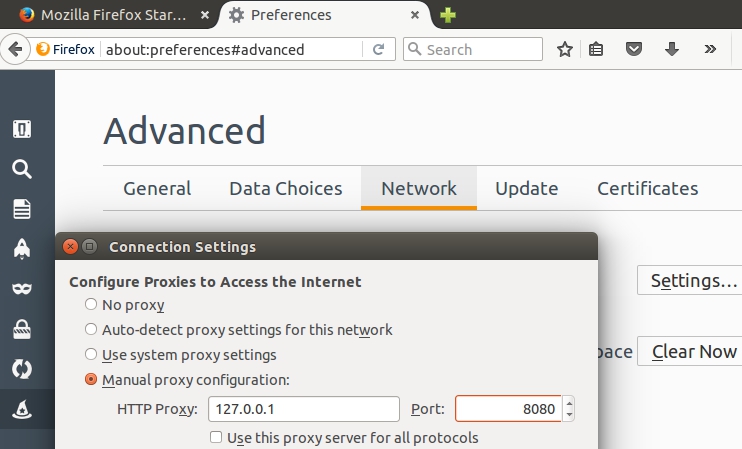Select Auto-detect proxy settings for this network
This screenshot has width=742, height=449.
(x=91, y=329)
